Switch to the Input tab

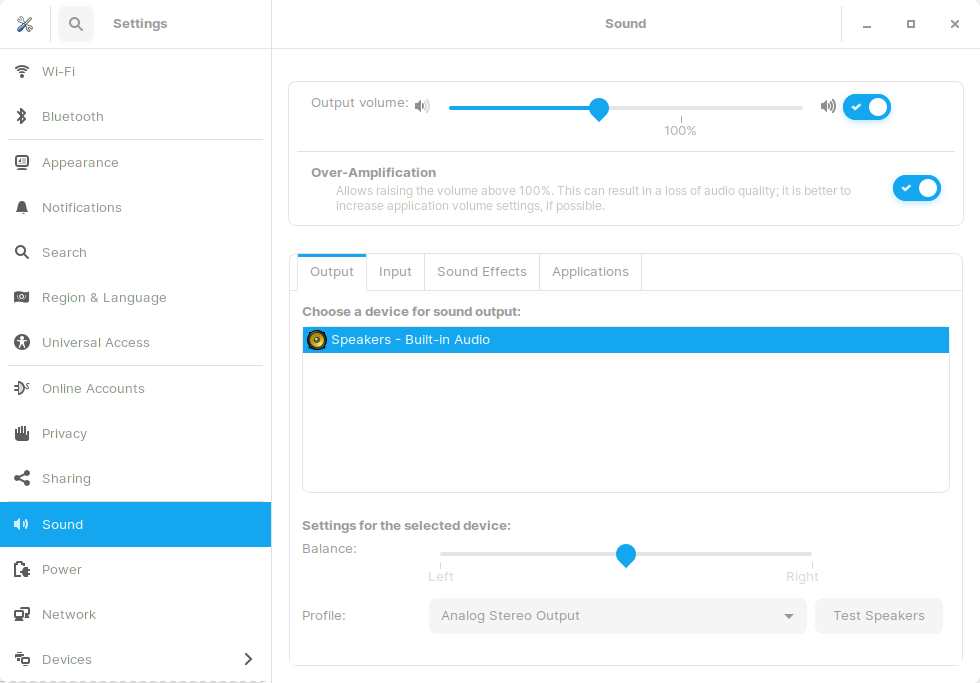pos(395,272)
